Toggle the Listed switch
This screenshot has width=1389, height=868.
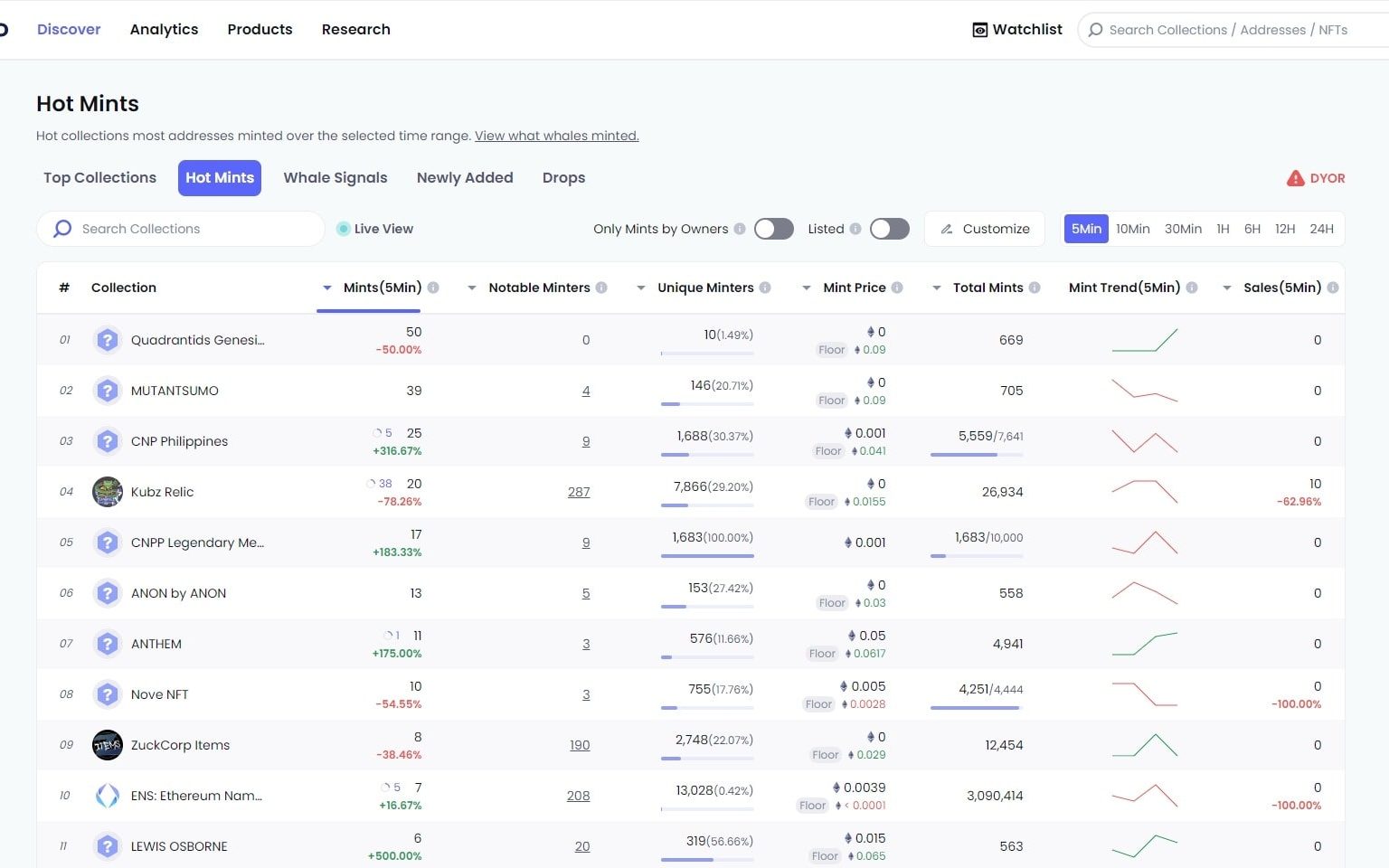click(890, 229)
